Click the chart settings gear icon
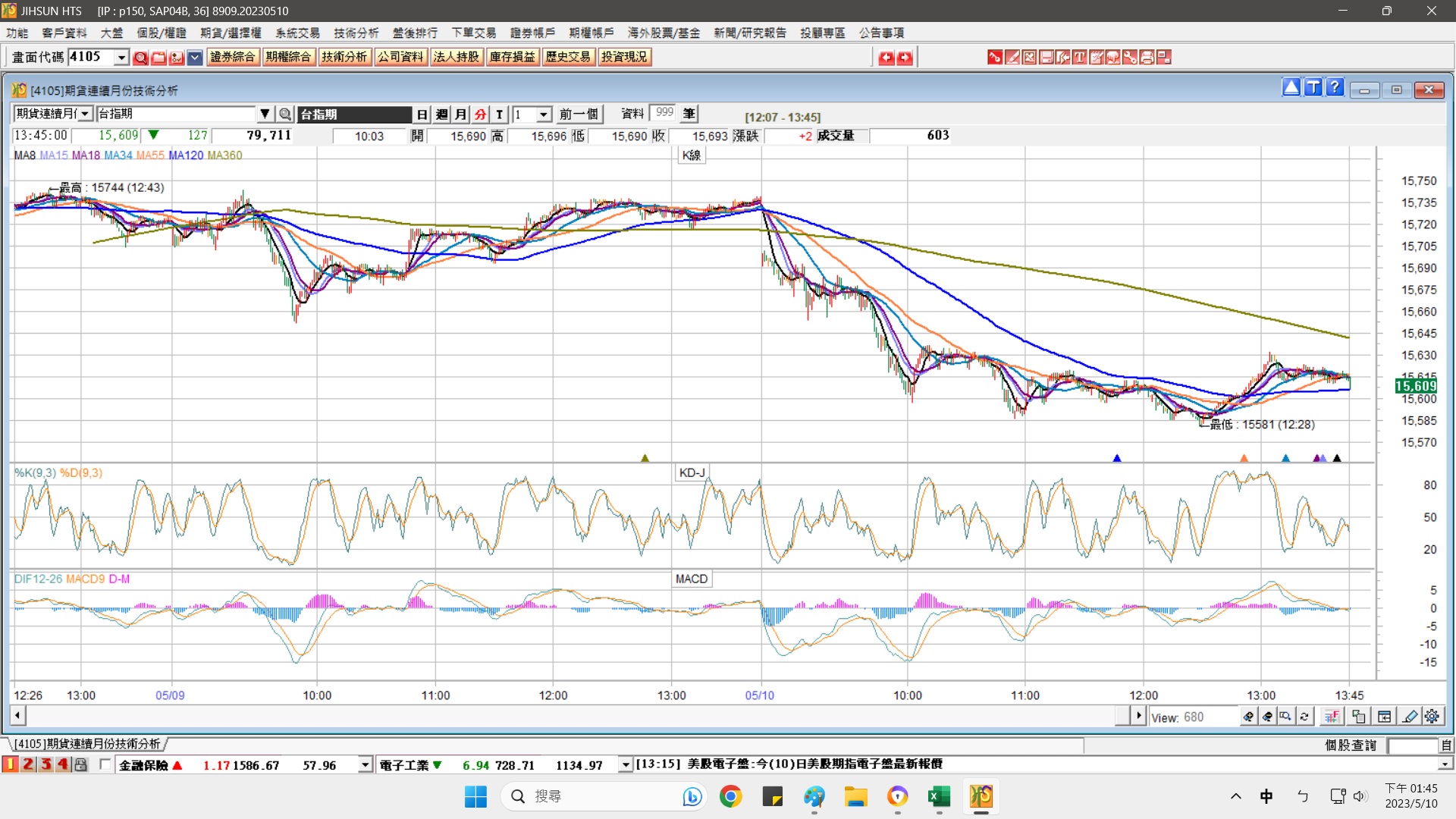 tap(1432, 717)
